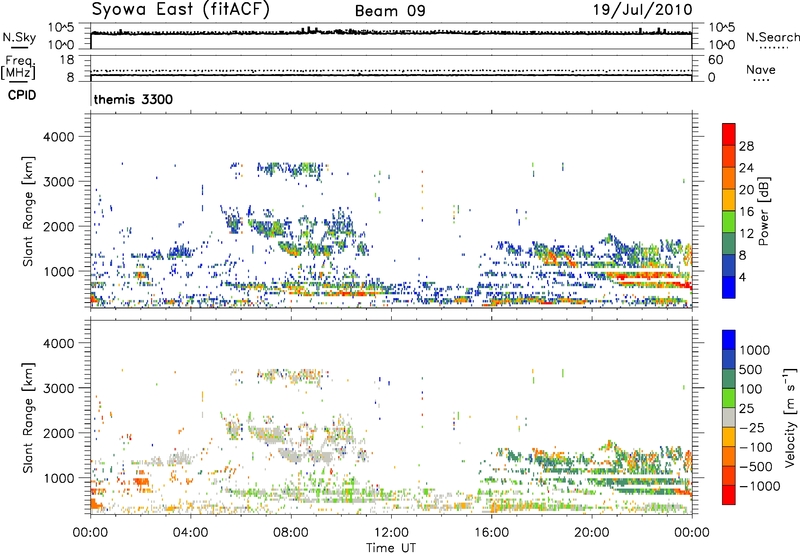The width and height of the screenshot is (800, 554).
Task: Pick the light green 12–16 dB Power colorbar segment
Action: [729, 221]
